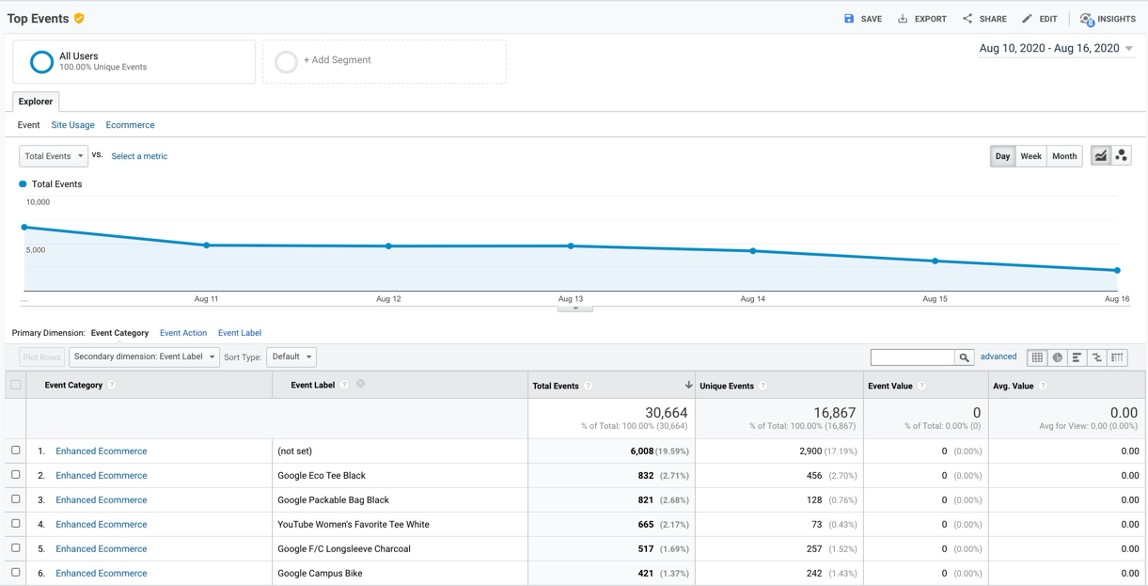Image resolution: width=1148 pixels, height=586 pixels.
Task: Click the Save floppy disk icon
Action: click(849, 18)
